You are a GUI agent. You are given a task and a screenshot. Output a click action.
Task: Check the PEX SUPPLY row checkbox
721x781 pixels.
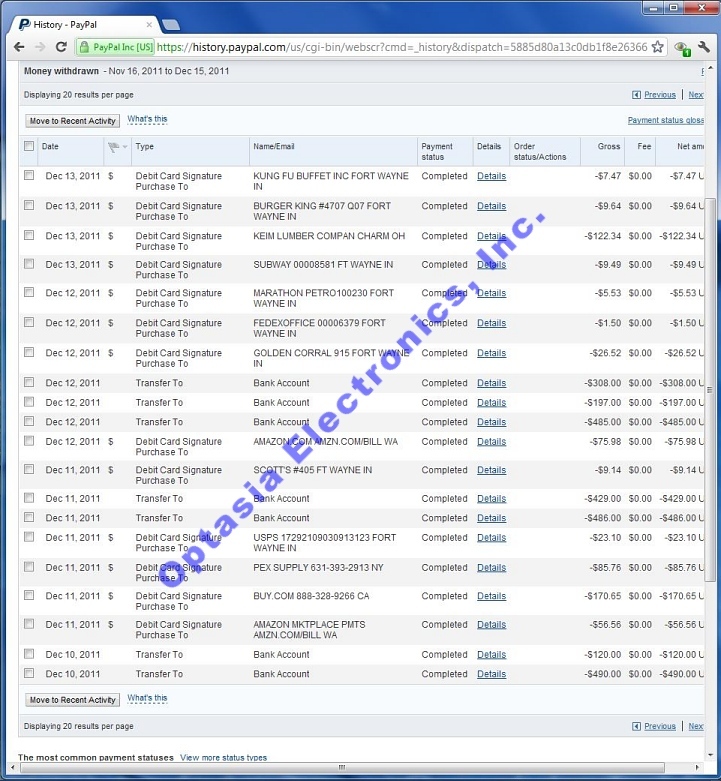tap(29, 567)
